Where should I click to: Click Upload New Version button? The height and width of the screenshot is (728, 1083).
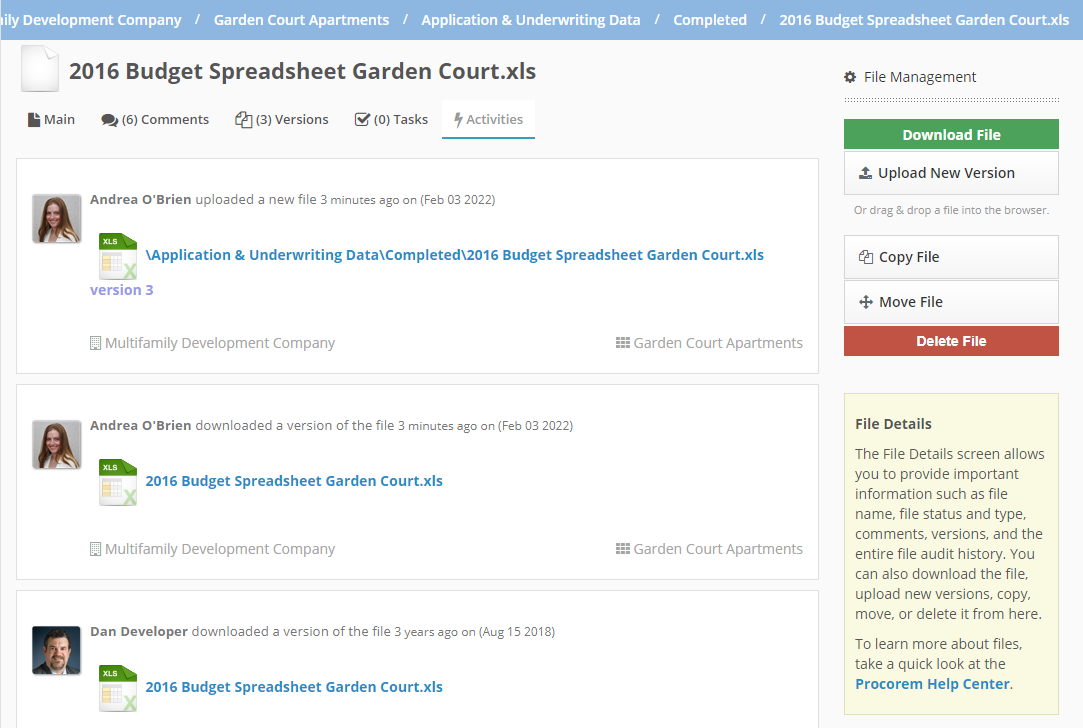pos(951,173)
